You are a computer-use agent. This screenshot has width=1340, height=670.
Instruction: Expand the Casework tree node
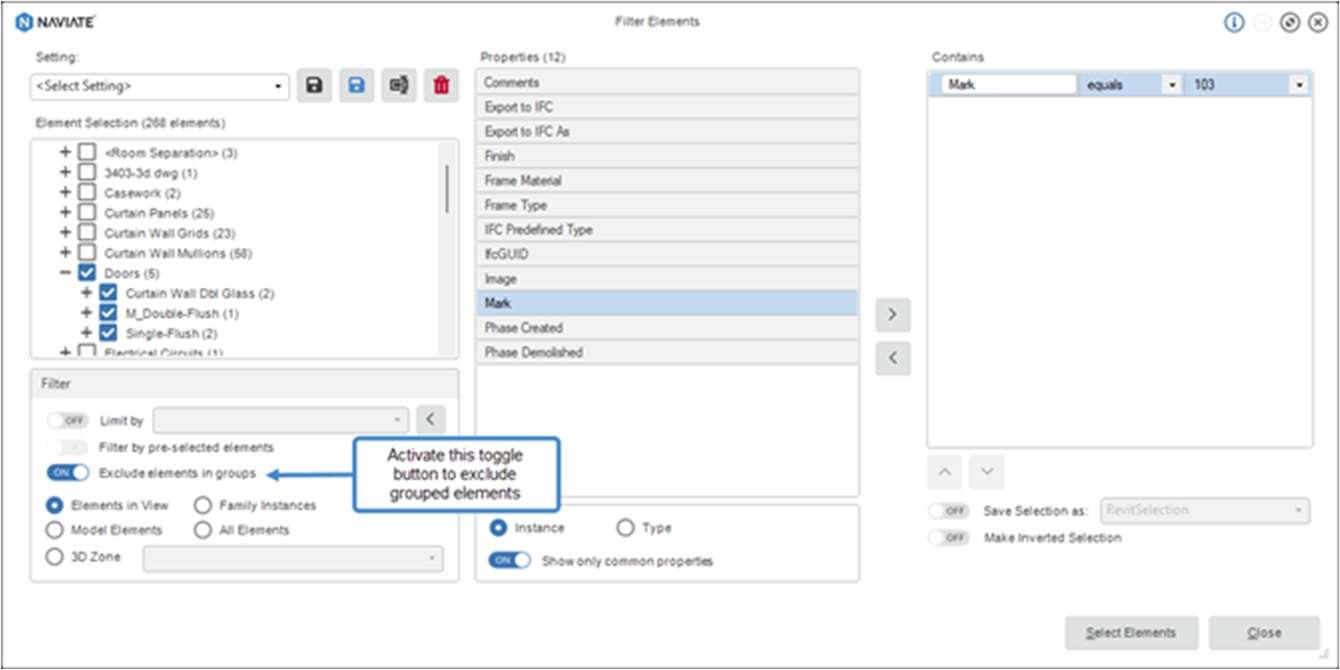65,192
